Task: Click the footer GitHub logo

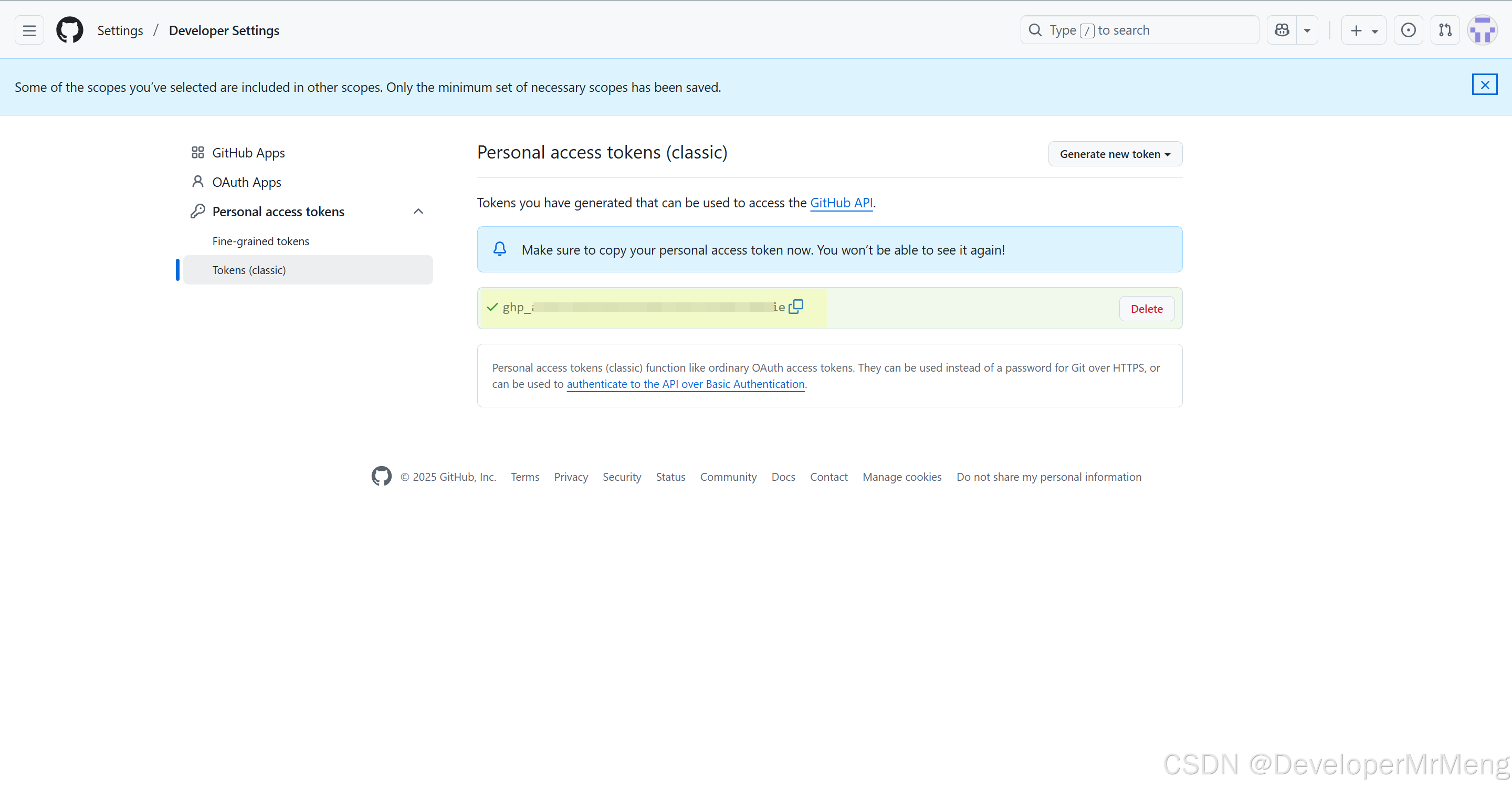Action: 382,476
